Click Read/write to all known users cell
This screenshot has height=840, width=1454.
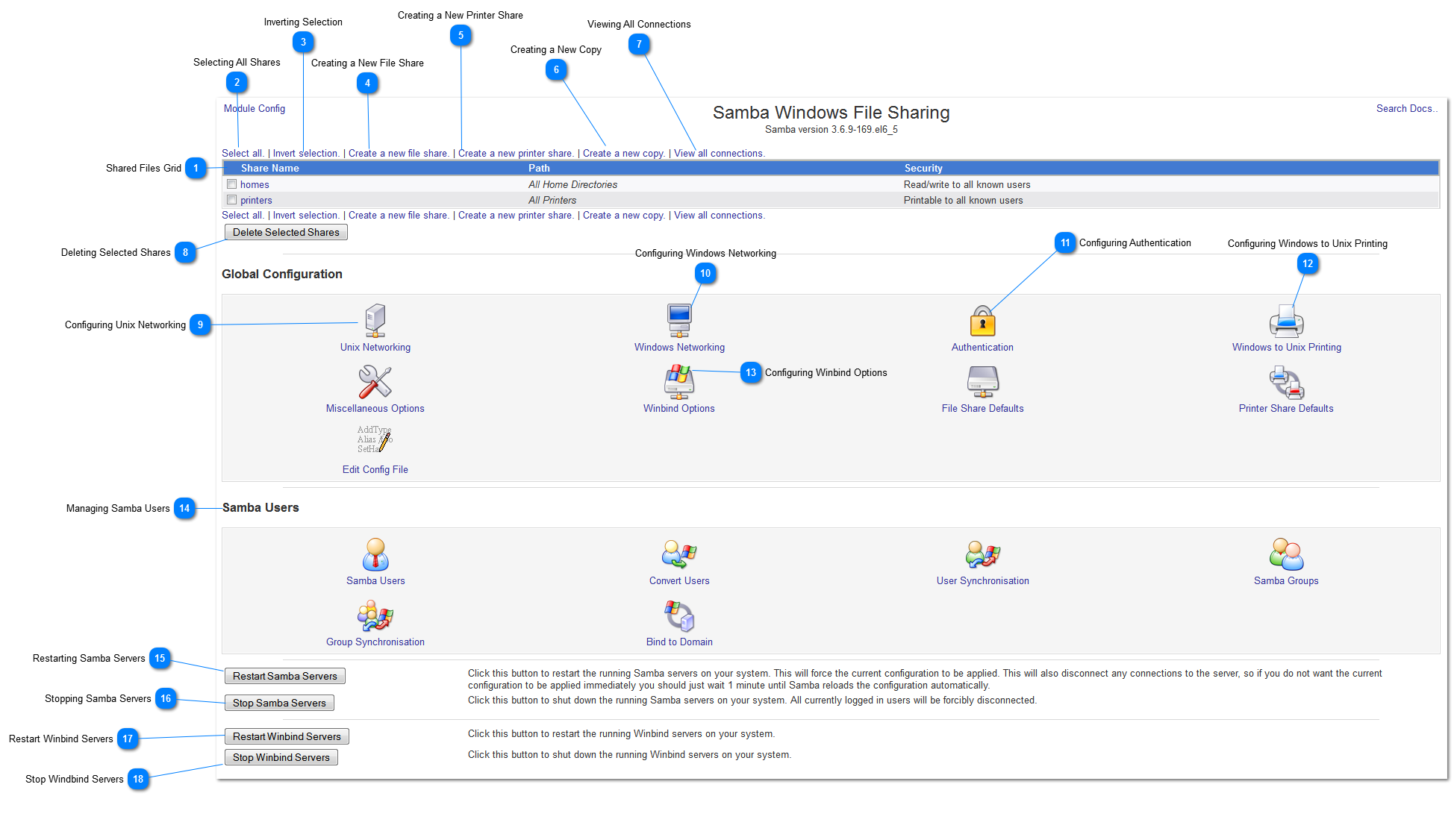click(967, 185)
